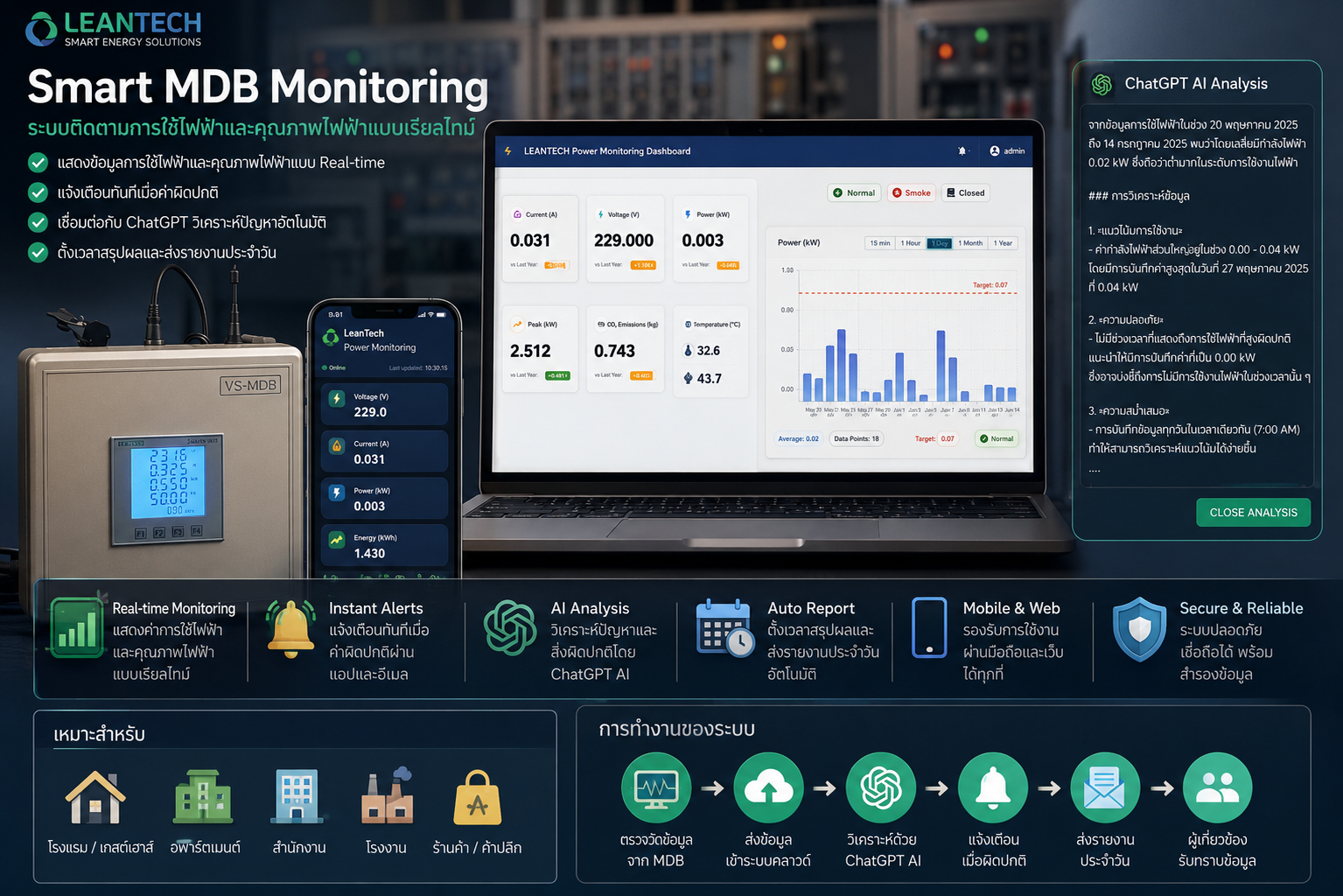Click the alert bell step icon
Viewport: 1343px width, 896px height.
tap(993, 788)
